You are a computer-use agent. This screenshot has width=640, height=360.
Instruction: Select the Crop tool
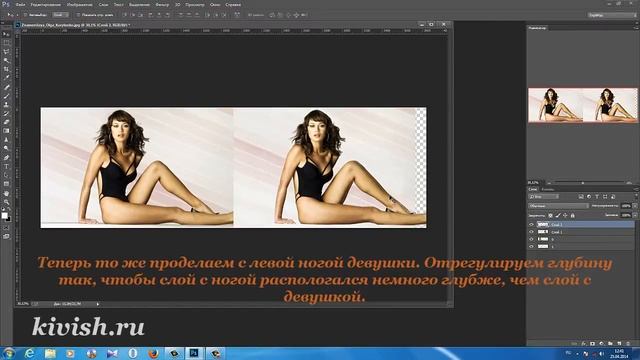6,69
